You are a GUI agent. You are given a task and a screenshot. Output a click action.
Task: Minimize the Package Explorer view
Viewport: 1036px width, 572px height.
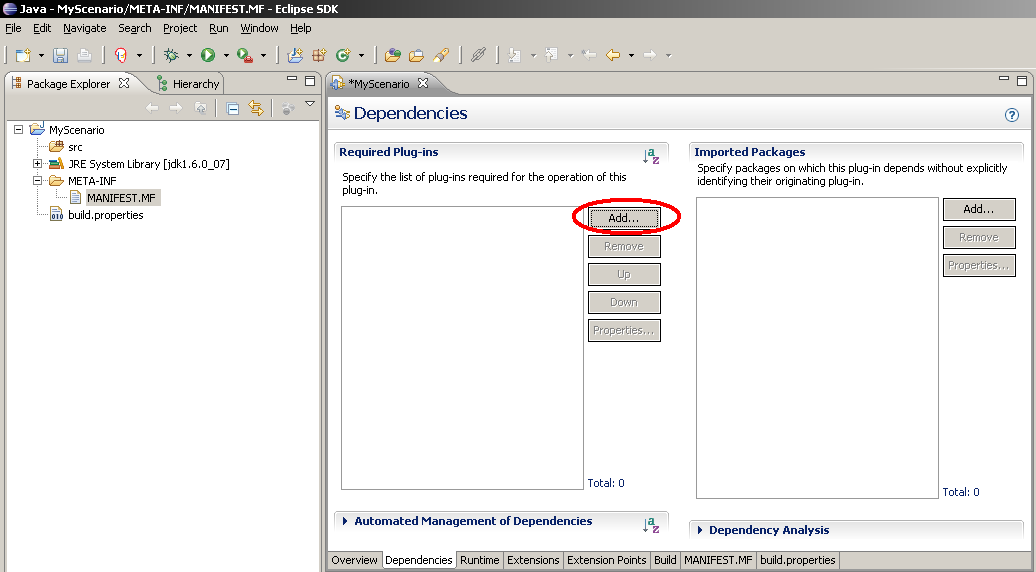[291, 79]
